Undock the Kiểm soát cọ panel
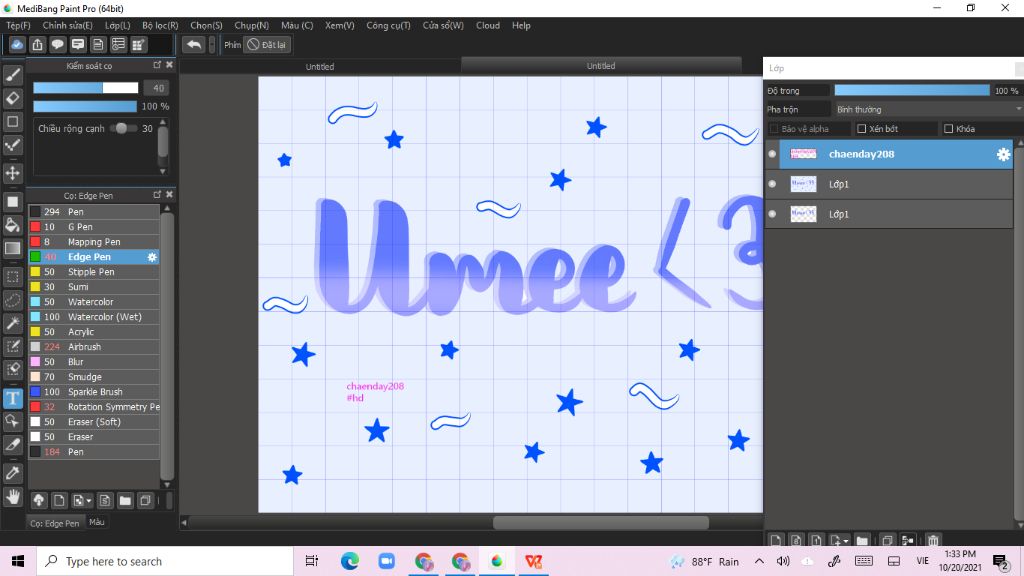 tap(157, 65)
